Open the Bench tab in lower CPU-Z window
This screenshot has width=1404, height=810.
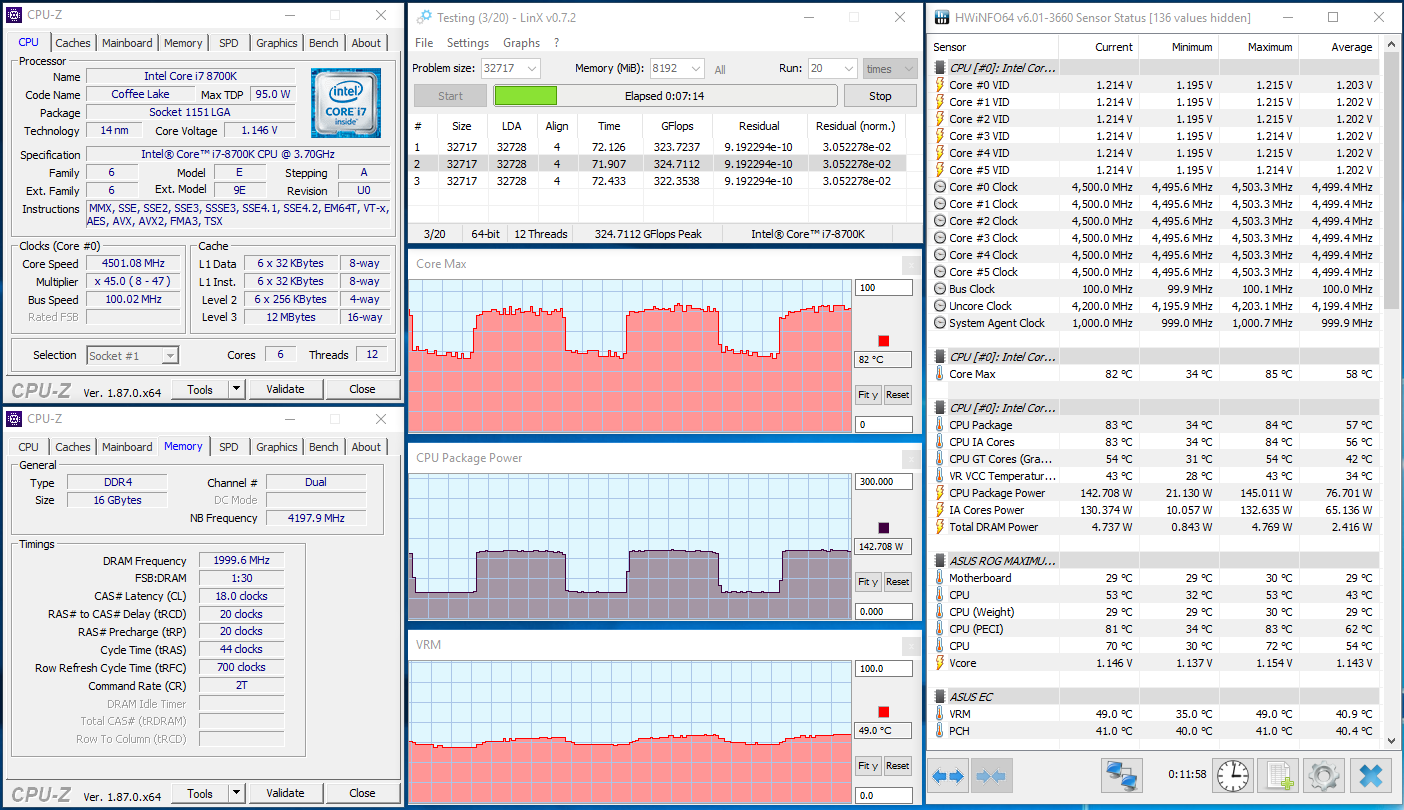tap(323, 447)
